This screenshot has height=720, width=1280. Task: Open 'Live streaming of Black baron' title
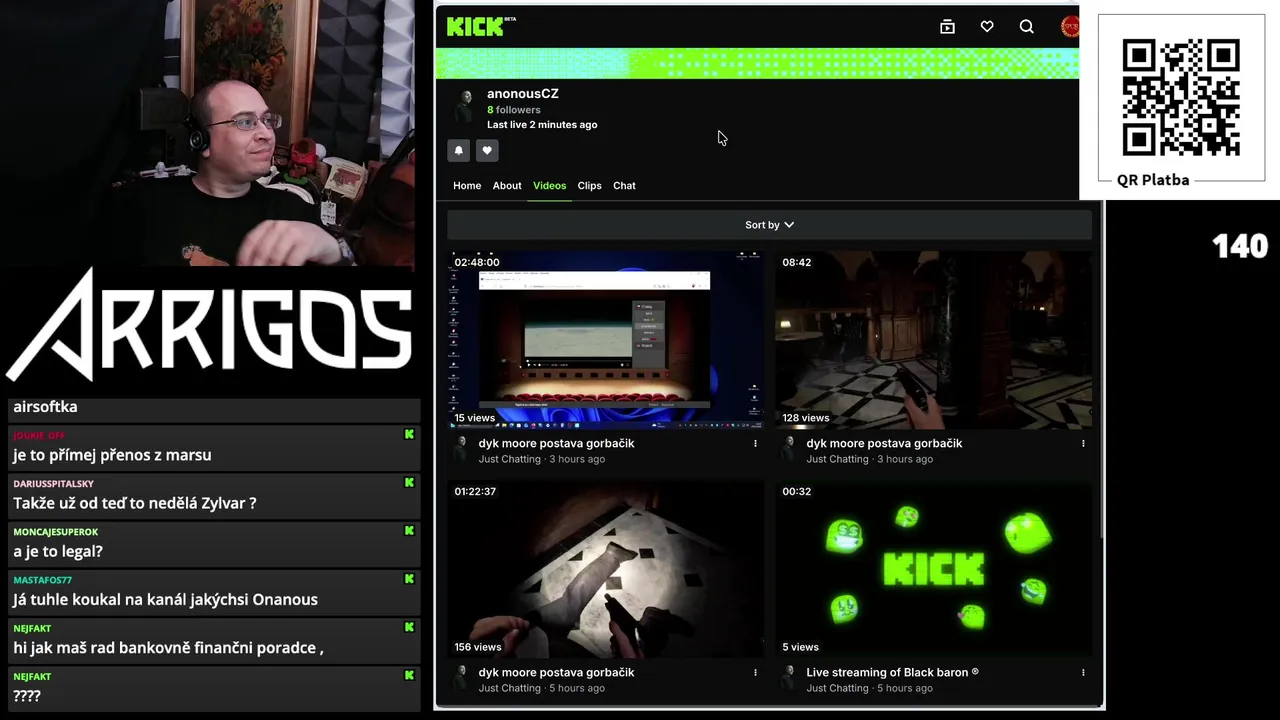point(892,672)
